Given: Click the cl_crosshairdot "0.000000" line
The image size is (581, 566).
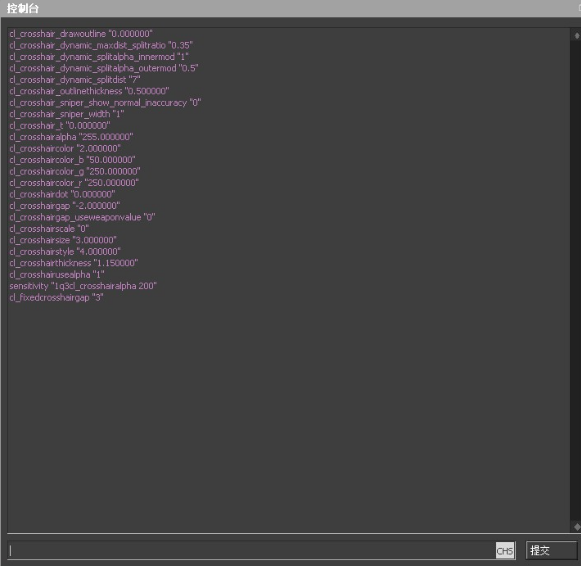Looking at the screenshot, I should [62, 194].
